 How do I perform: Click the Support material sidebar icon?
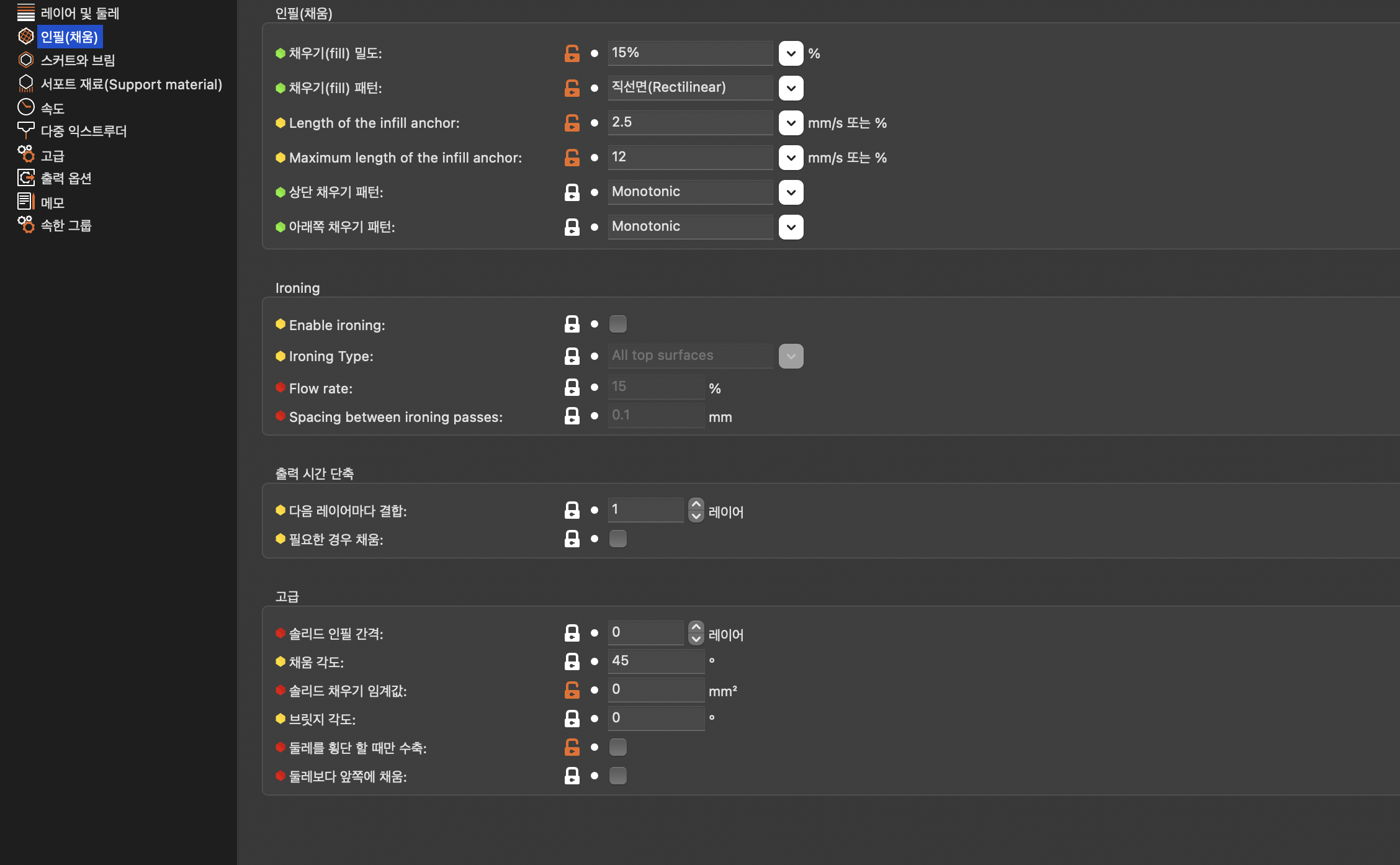click(26, 84)
